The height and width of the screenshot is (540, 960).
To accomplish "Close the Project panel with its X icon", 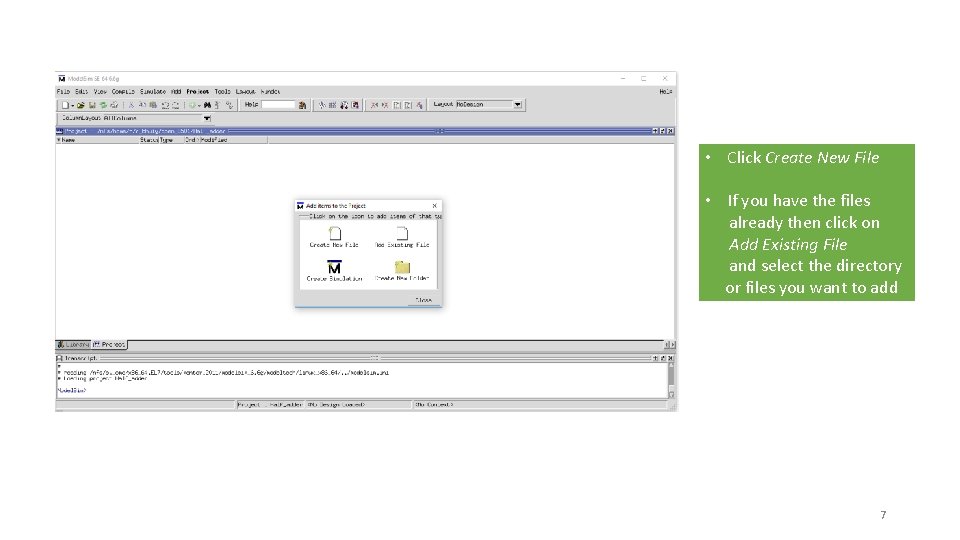I will pyautogui.click(x=670, y=131).
